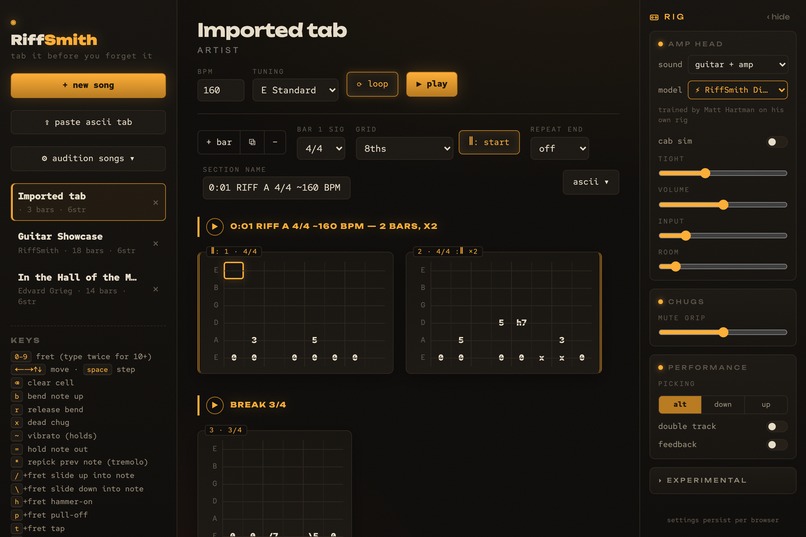This screenshot has width=806, height=537.
Task: Open the bar time signature 4/4 dropdown
Action: pyautogui.click(x=321, y=149)
